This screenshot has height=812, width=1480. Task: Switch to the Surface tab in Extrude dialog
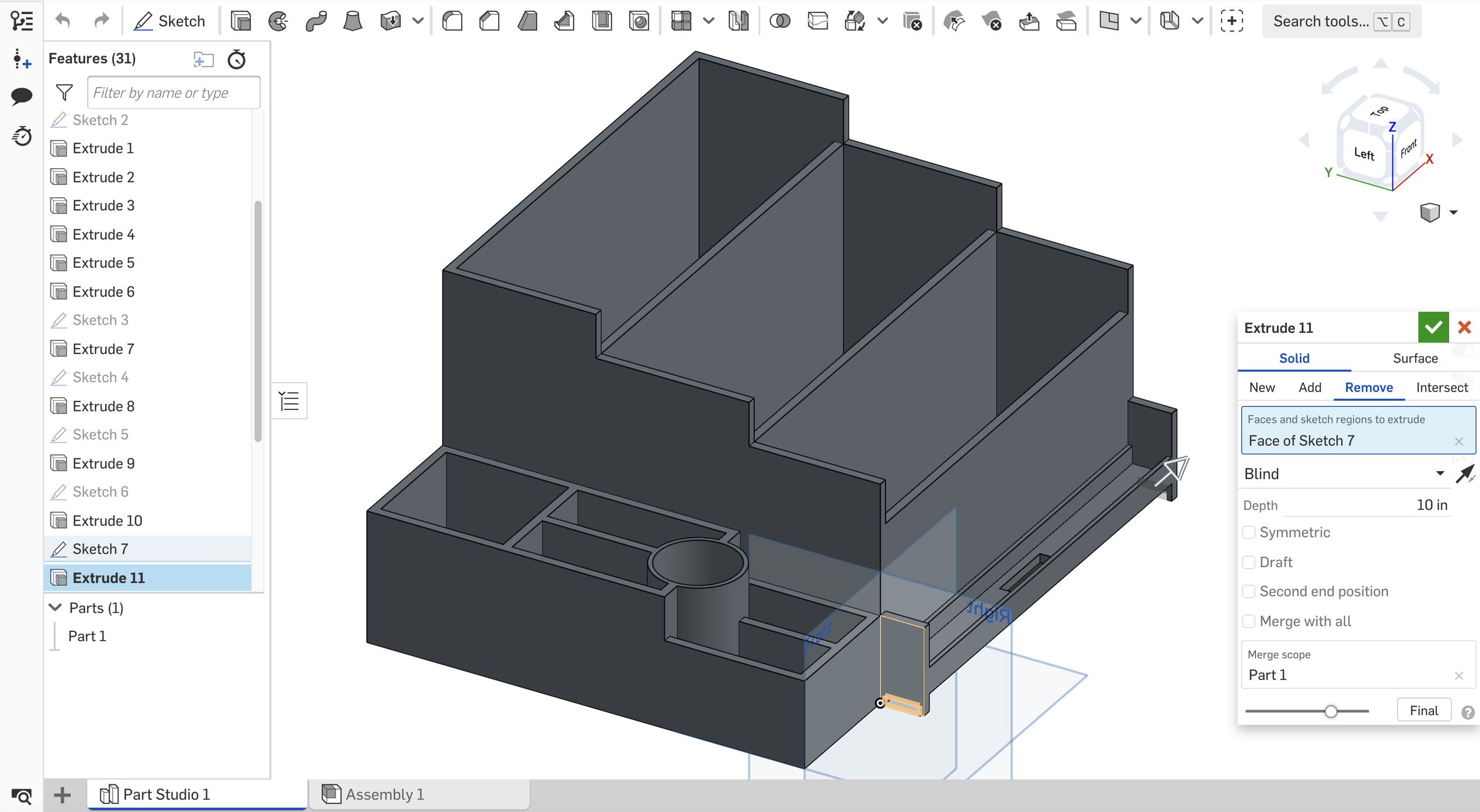point(1414,358)
